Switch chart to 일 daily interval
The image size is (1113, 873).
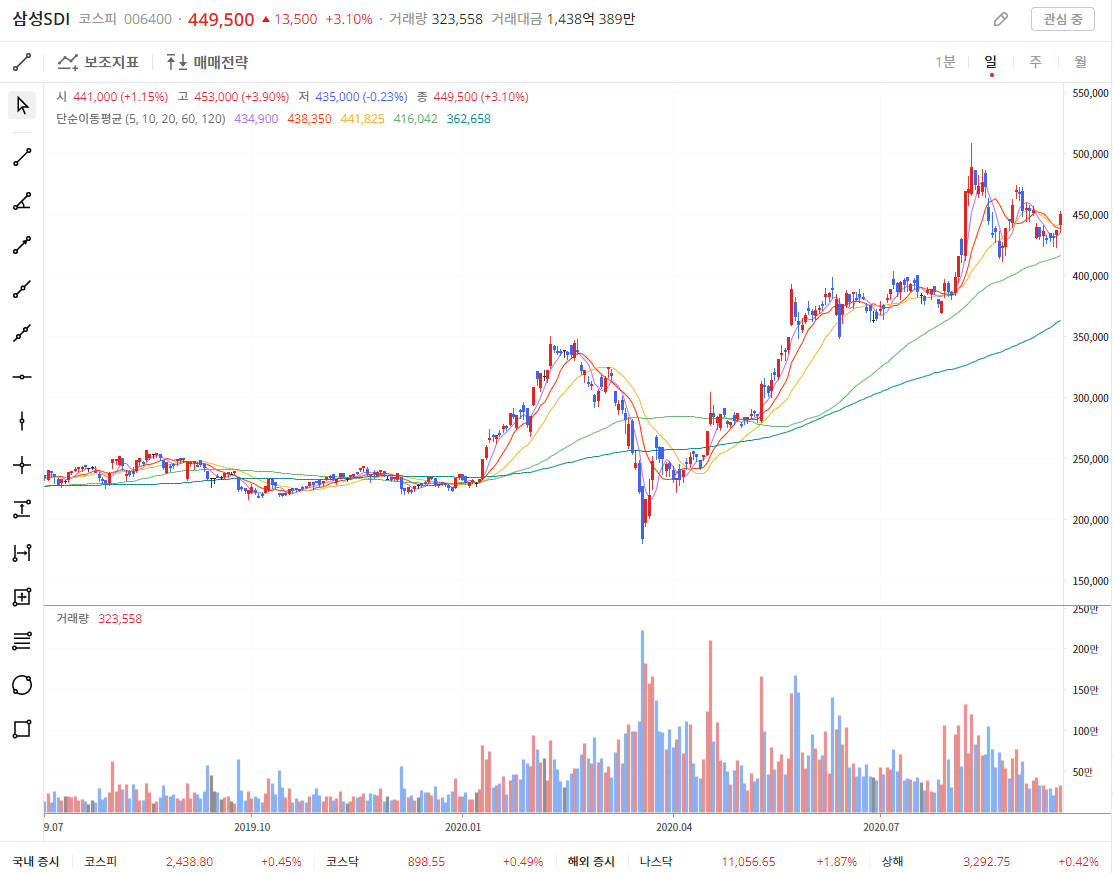tap(991, 62)
